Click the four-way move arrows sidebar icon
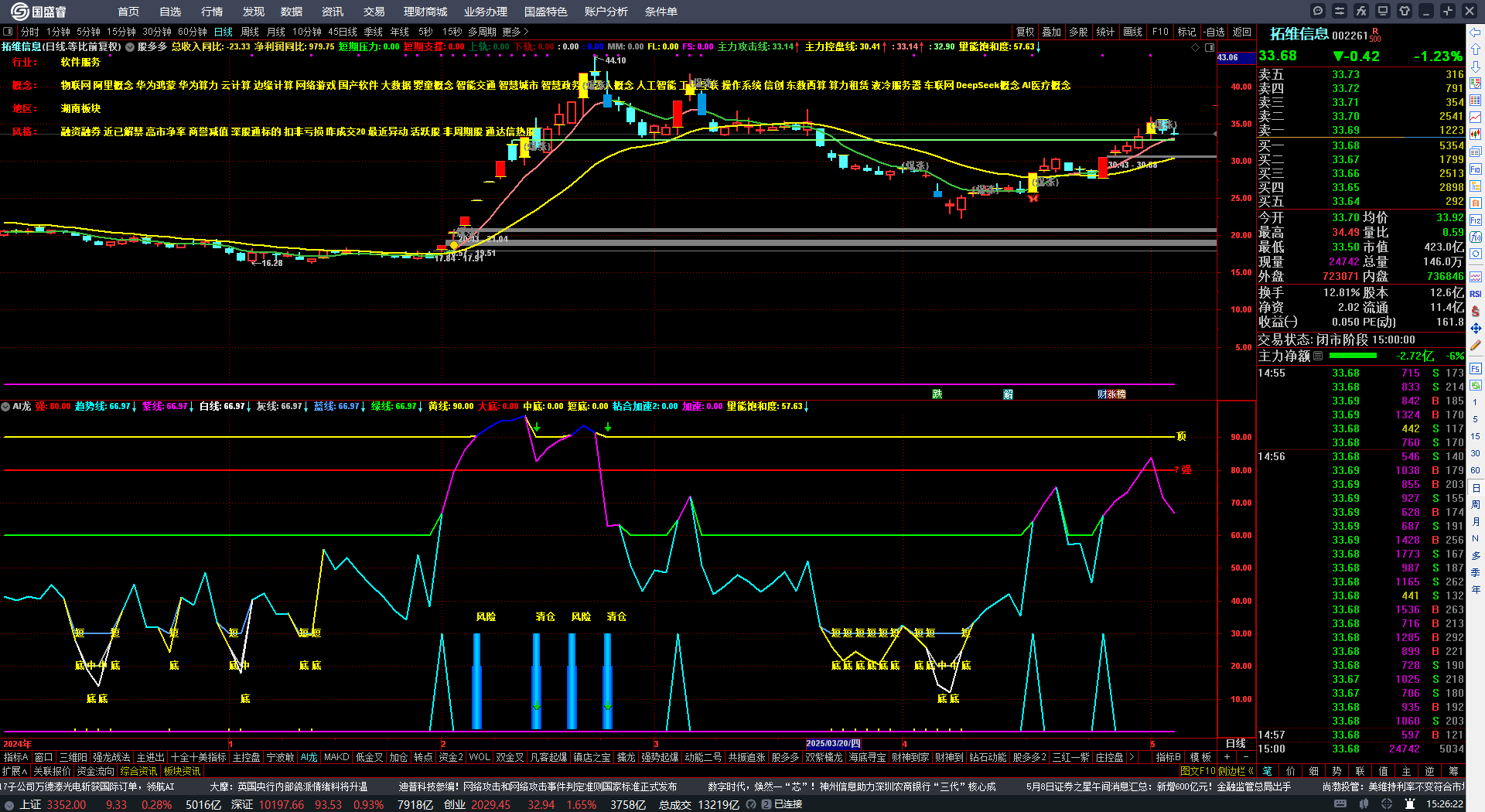The image size is (1485, 812). [1476, 328]
